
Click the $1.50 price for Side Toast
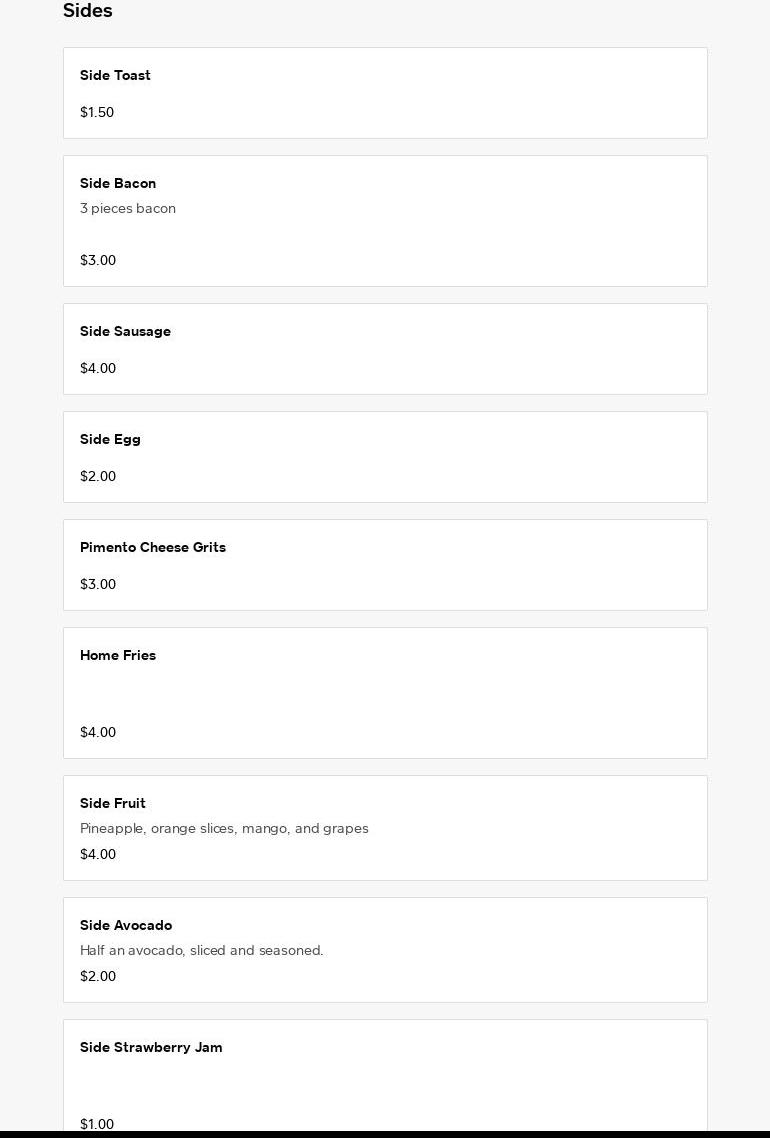pos(97,112)
